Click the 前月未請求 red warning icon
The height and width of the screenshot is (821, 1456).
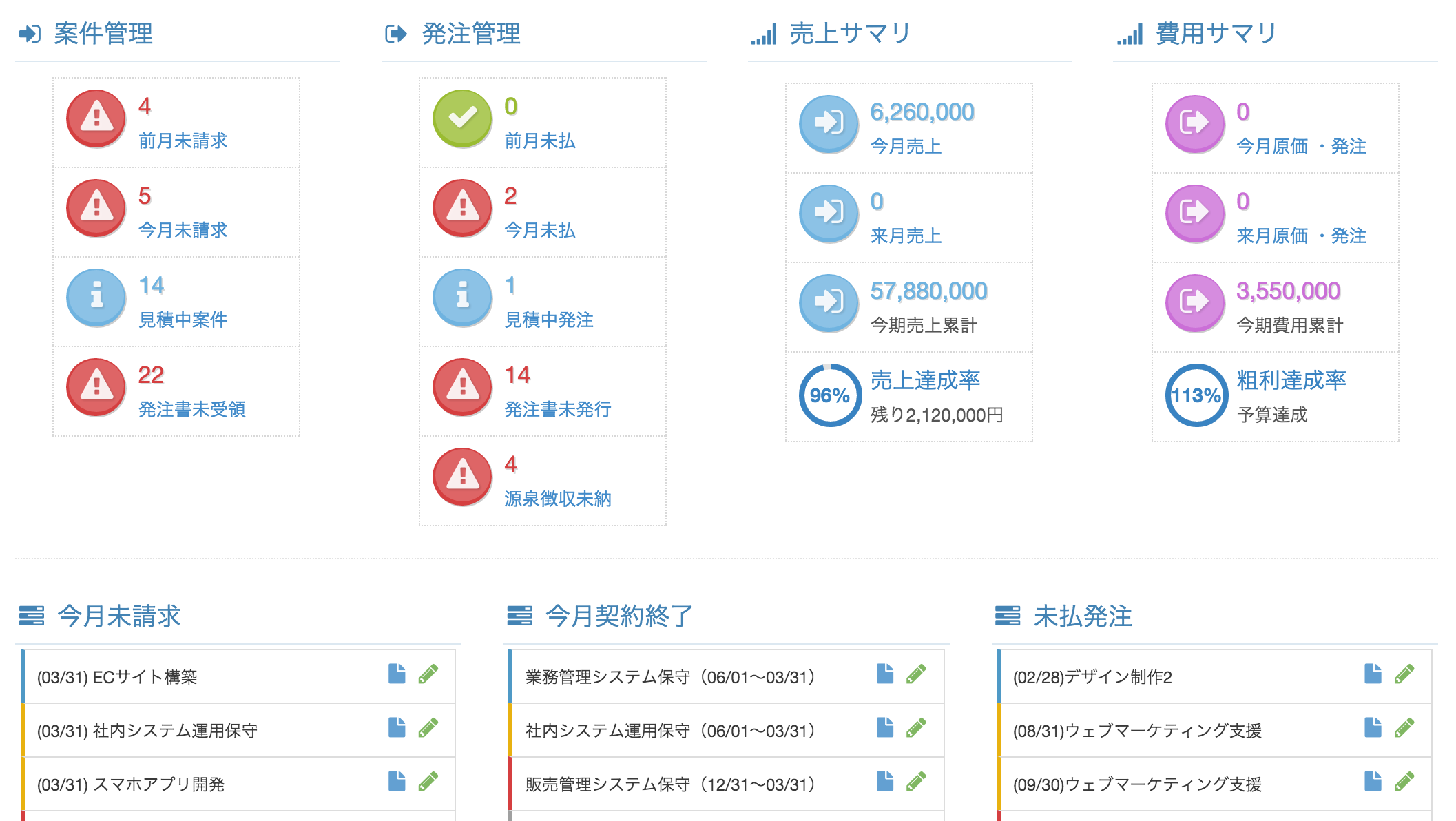pyautogui.click(x=96, y=118)
